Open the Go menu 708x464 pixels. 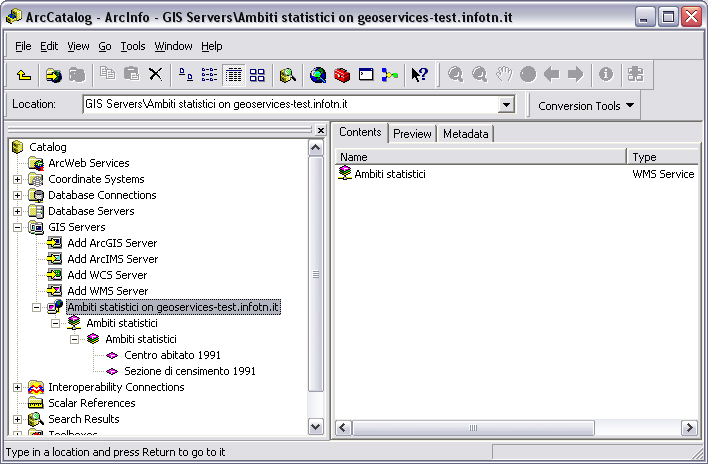point(105,46)
